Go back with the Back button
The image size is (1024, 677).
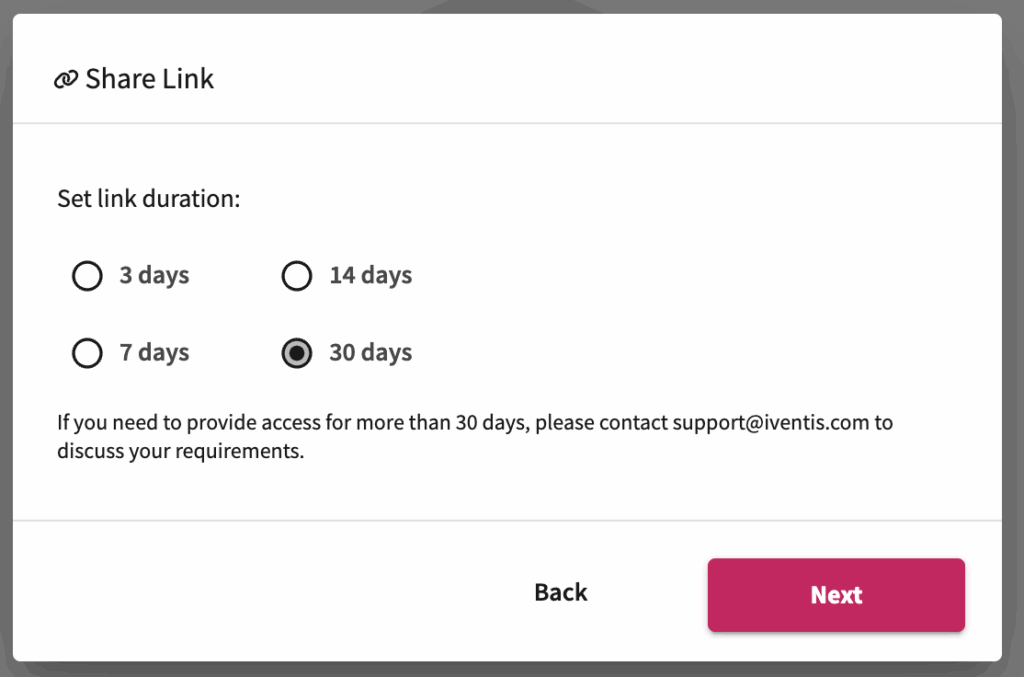pyautogui.click(x=560, y=593)
